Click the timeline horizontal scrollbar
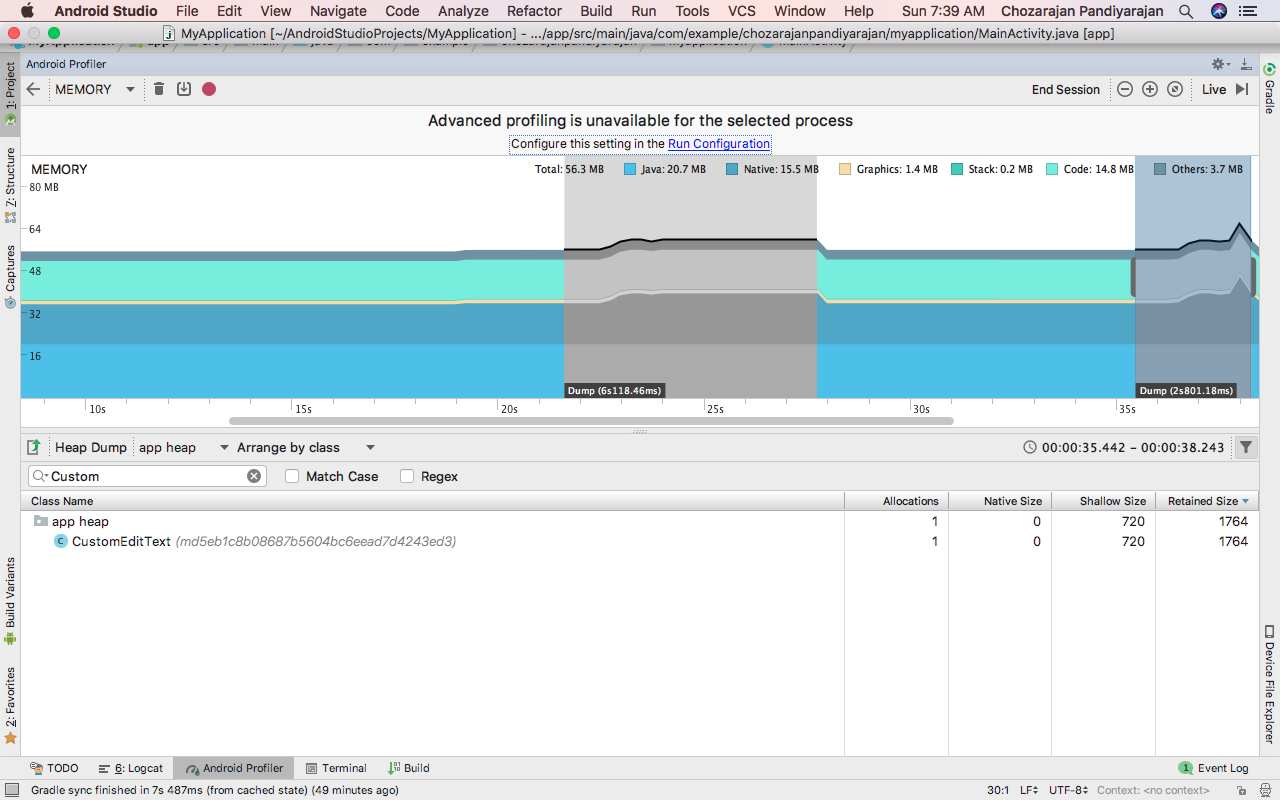Viewport: 1280px width, 800px height. click(591, 421)
